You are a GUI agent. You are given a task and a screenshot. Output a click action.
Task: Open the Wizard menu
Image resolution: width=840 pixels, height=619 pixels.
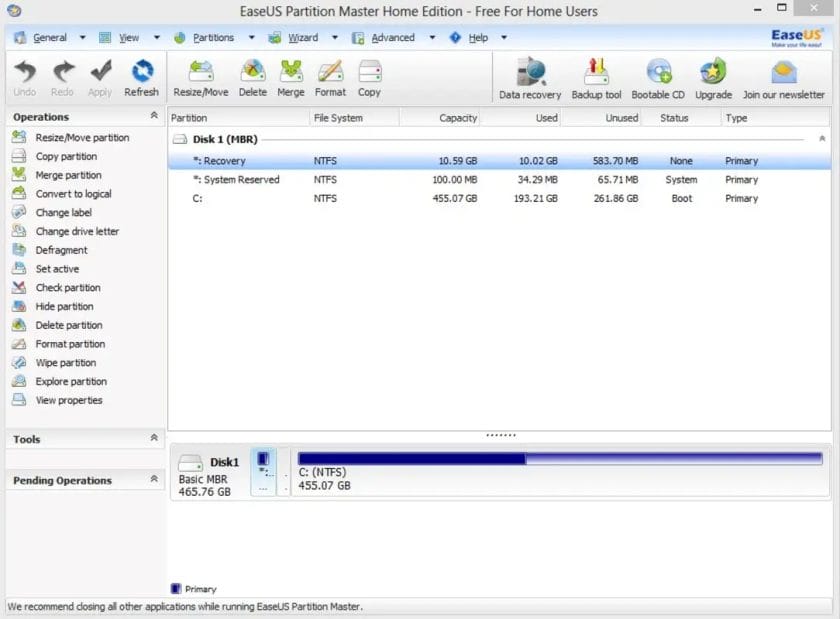302,37
